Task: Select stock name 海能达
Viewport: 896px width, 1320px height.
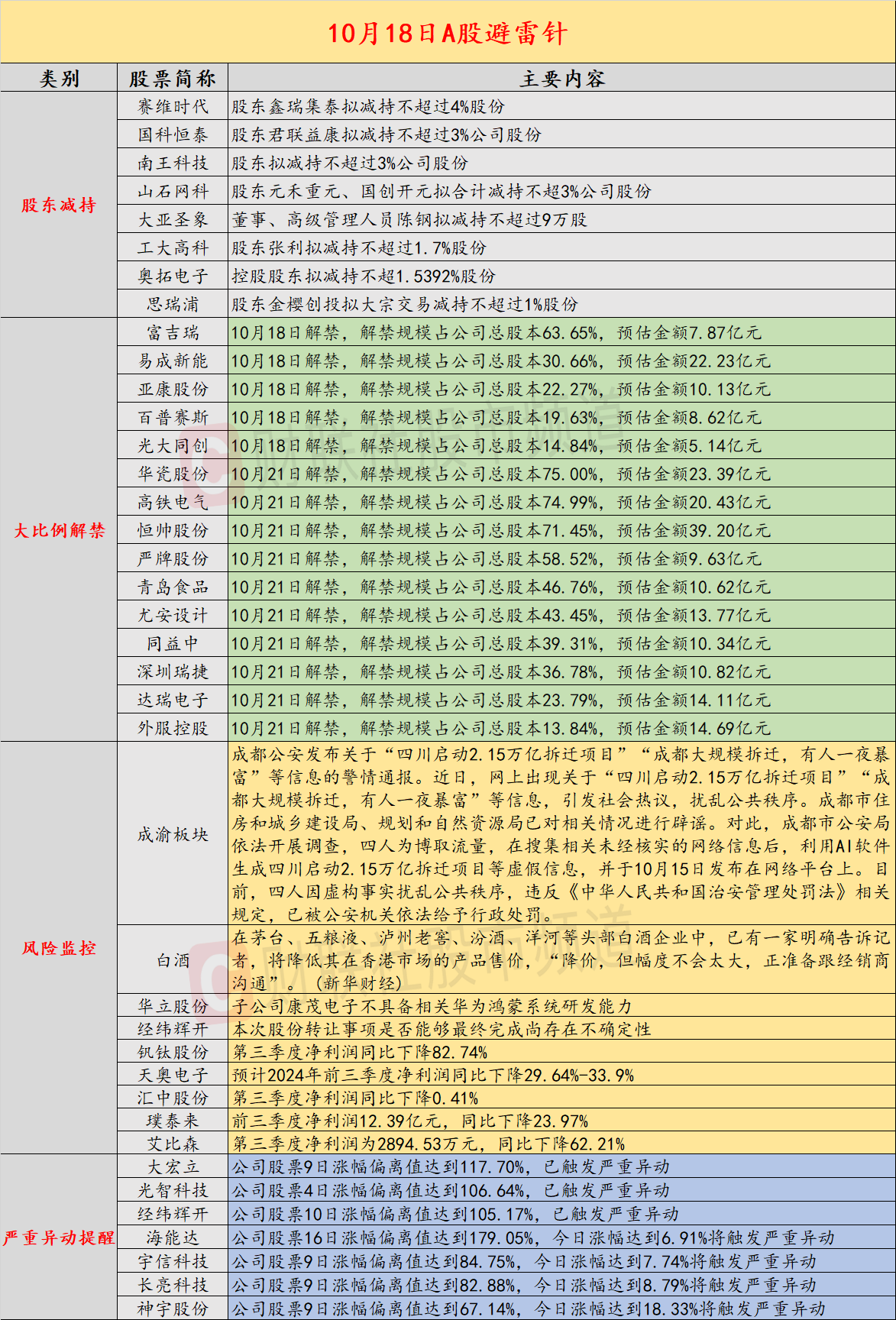Action: pos(173,1237)
